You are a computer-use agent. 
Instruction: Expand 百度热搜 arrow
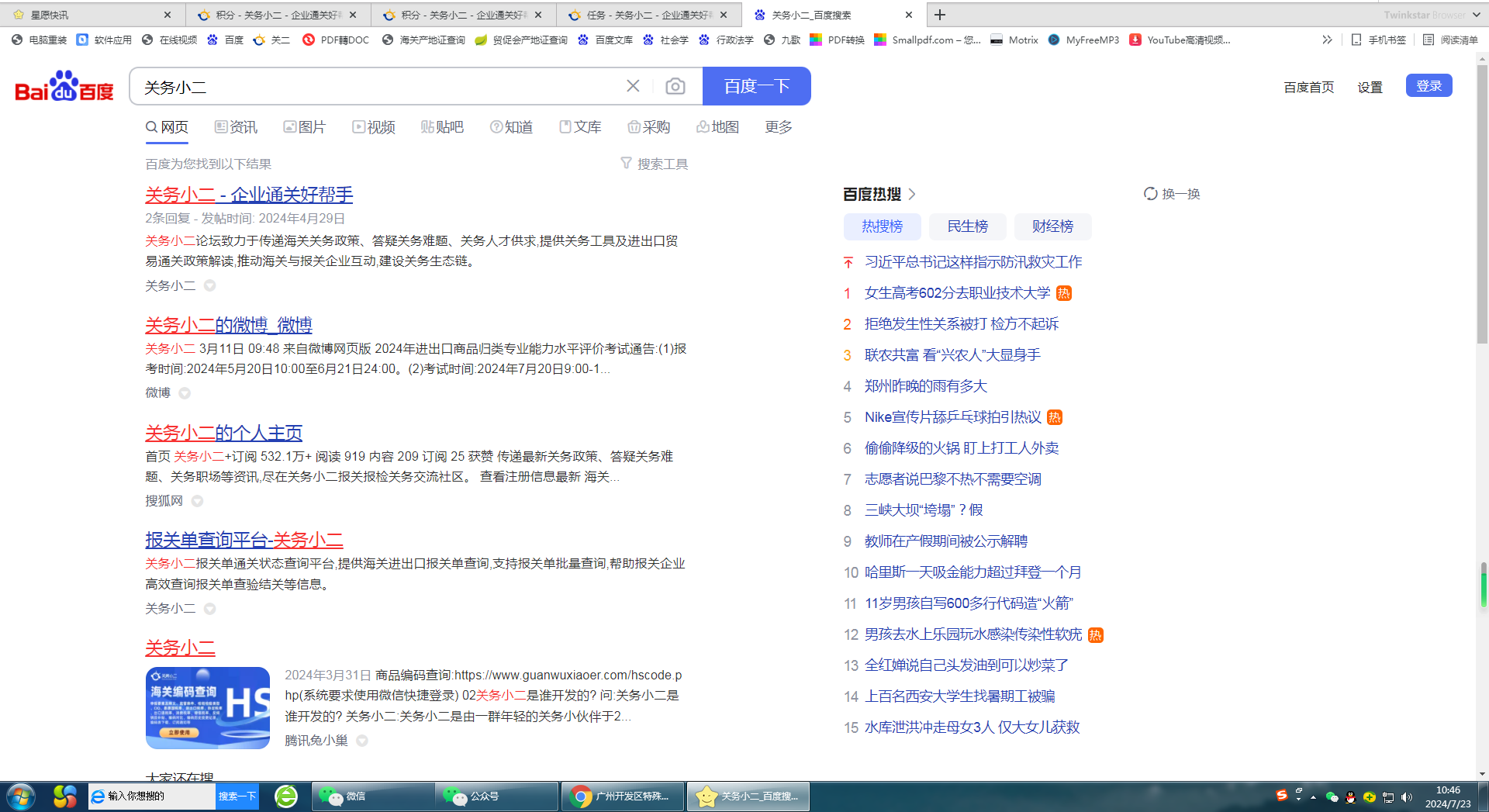pyautogui.click(x=912, y=194)
